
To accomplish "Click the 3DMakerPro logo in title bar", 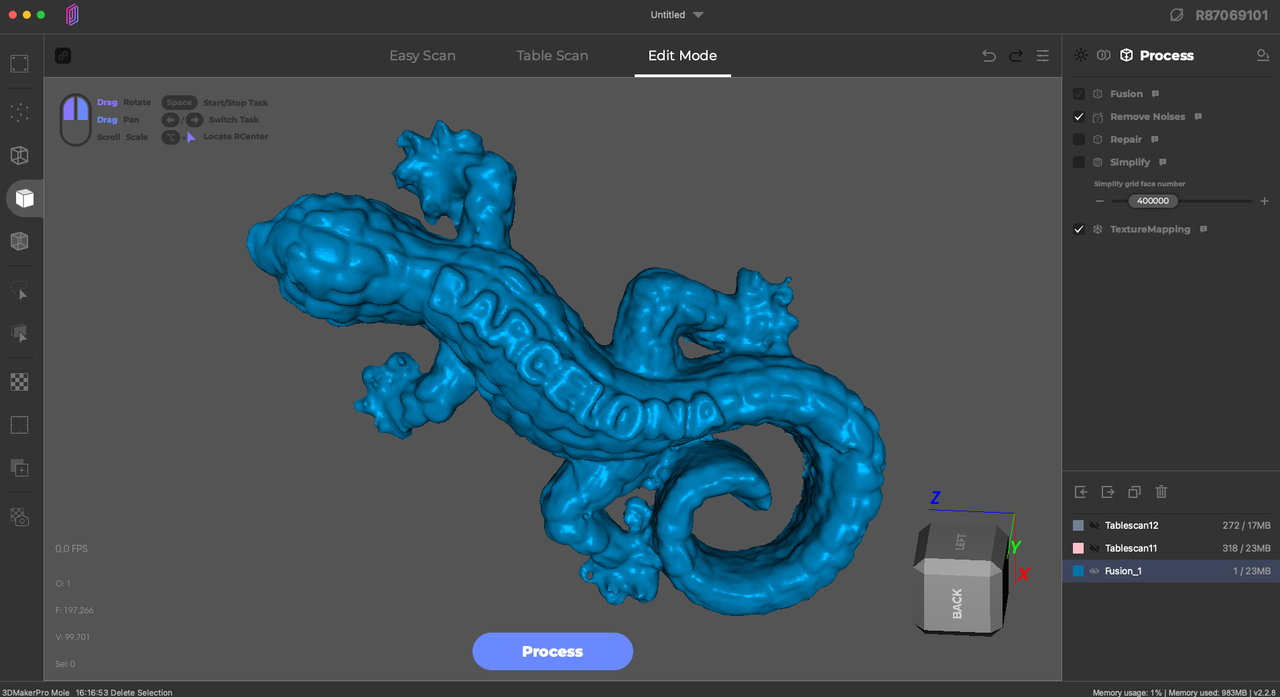I will 73,15.
